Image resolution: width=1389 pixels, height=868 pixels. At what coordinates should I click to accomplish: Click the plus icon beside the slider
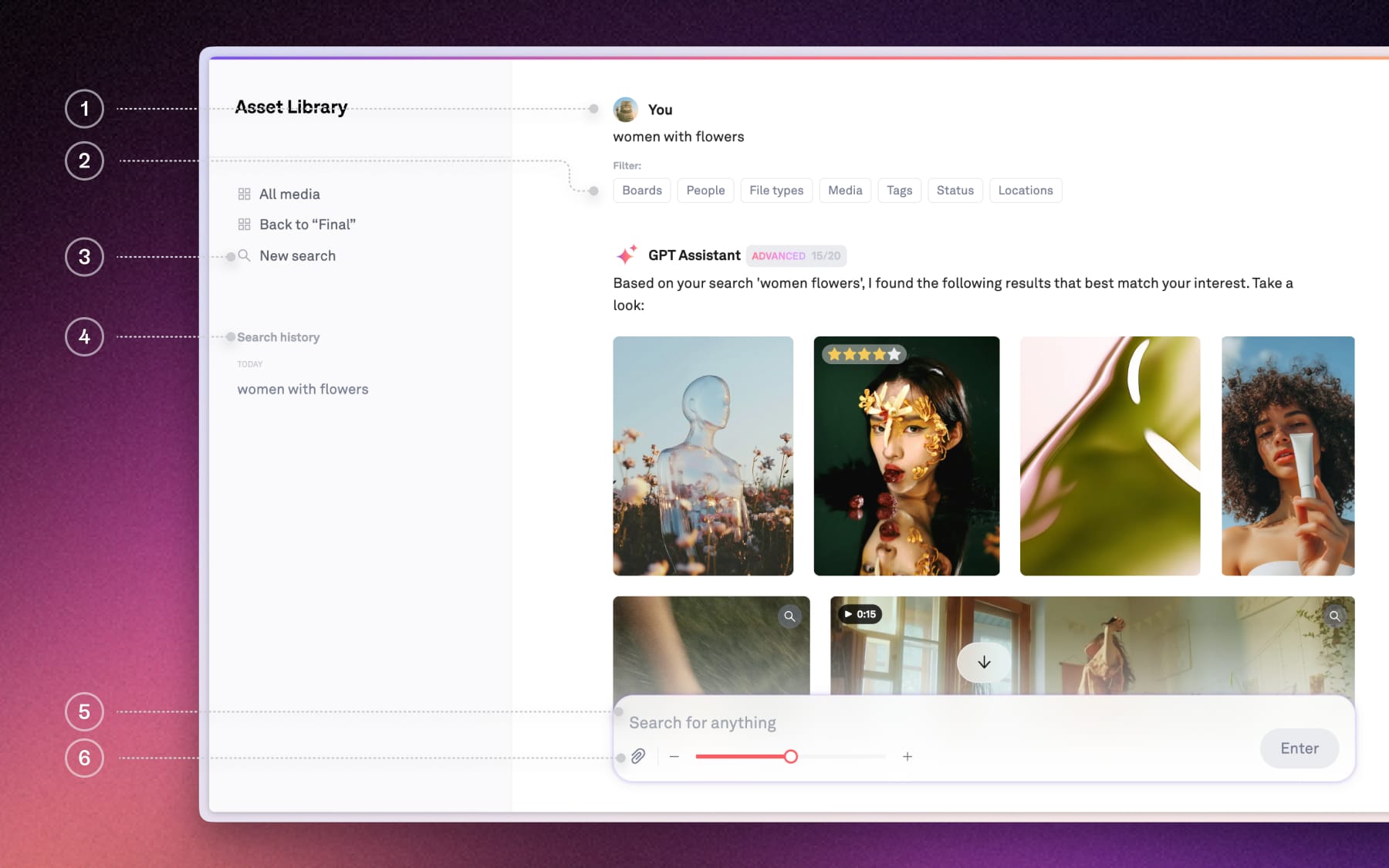(907, 757)
